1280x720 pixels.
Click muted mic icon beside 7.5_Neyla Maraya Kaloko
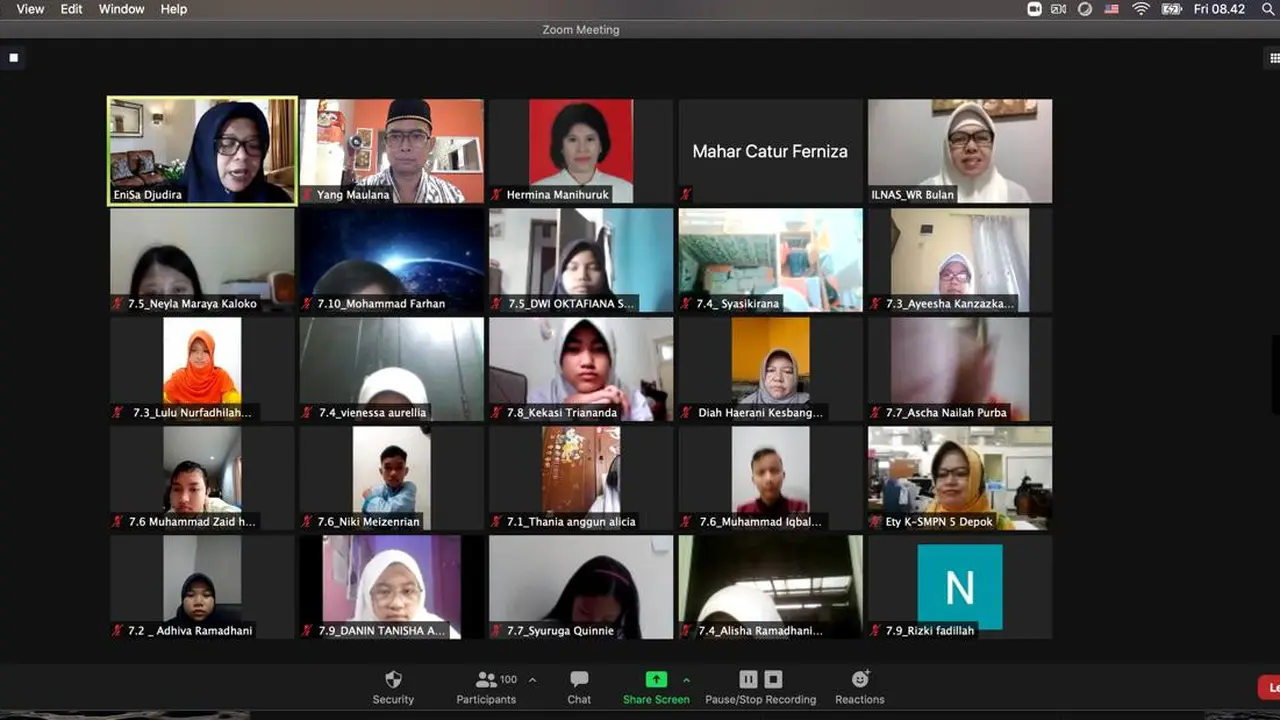coord(118,304)
